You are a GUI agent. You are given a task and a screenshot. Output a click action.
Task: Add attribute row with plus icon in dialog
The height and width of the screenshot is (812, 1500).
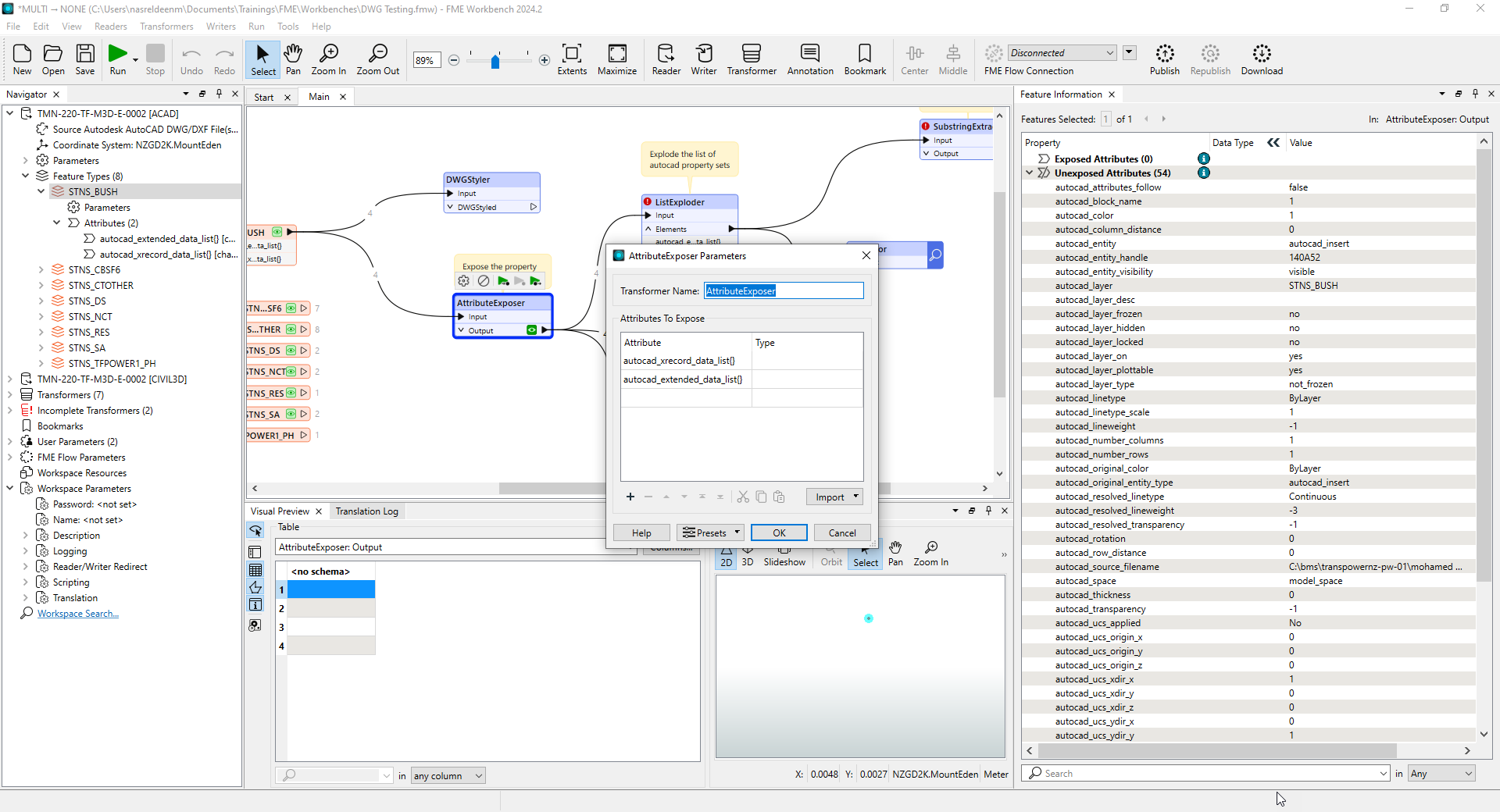pos(630,497)
